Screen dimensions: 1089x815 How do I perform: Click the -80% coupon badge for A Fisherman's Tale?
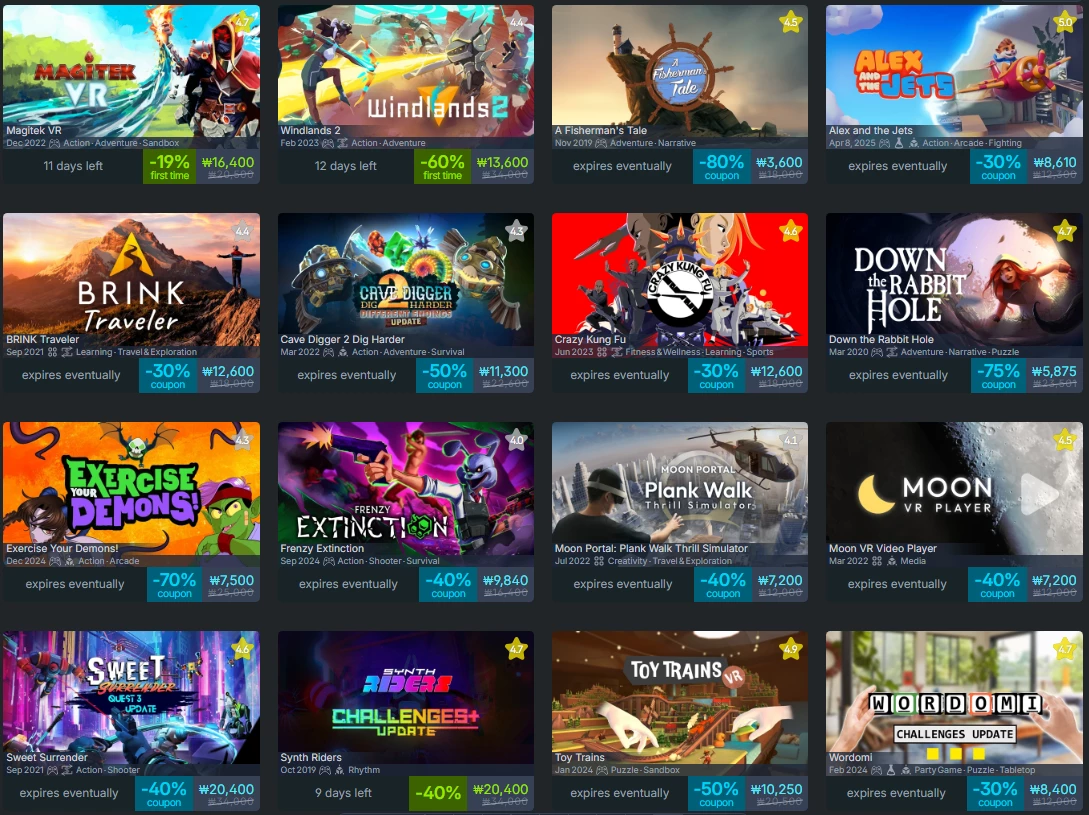[x=722, y=167]
